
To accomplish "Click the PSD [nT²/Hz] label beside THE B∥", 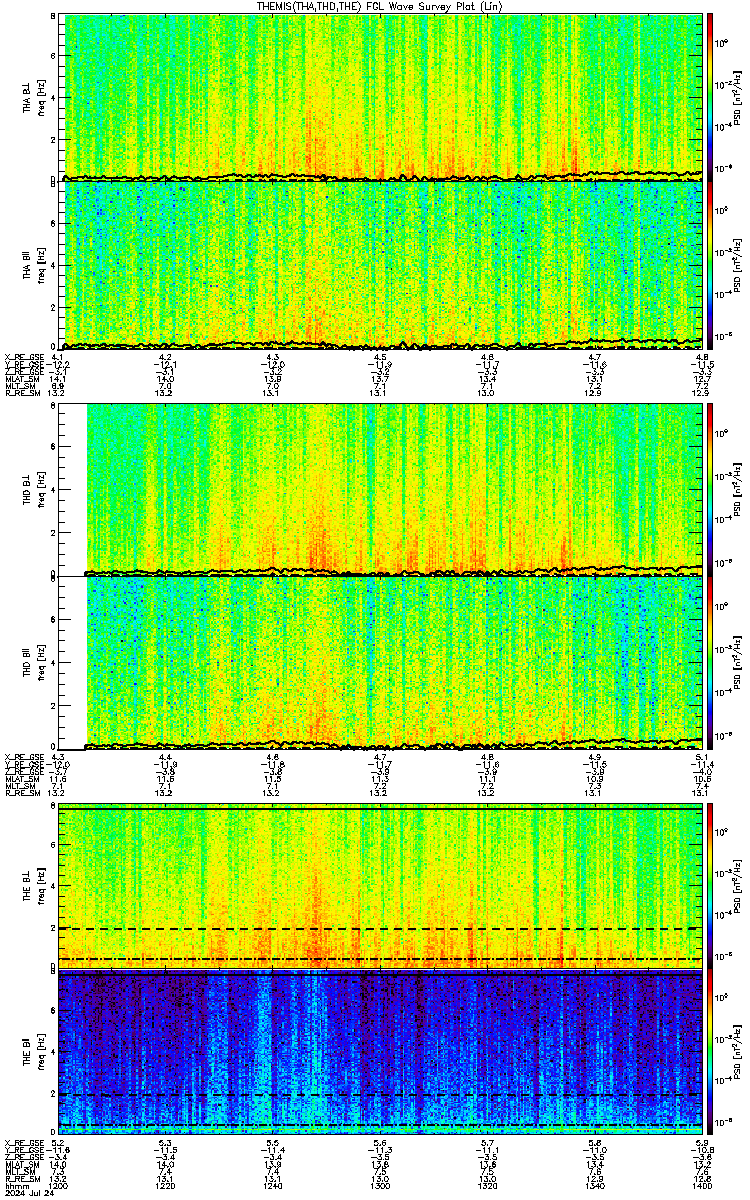I will (x=738, y=1053).
